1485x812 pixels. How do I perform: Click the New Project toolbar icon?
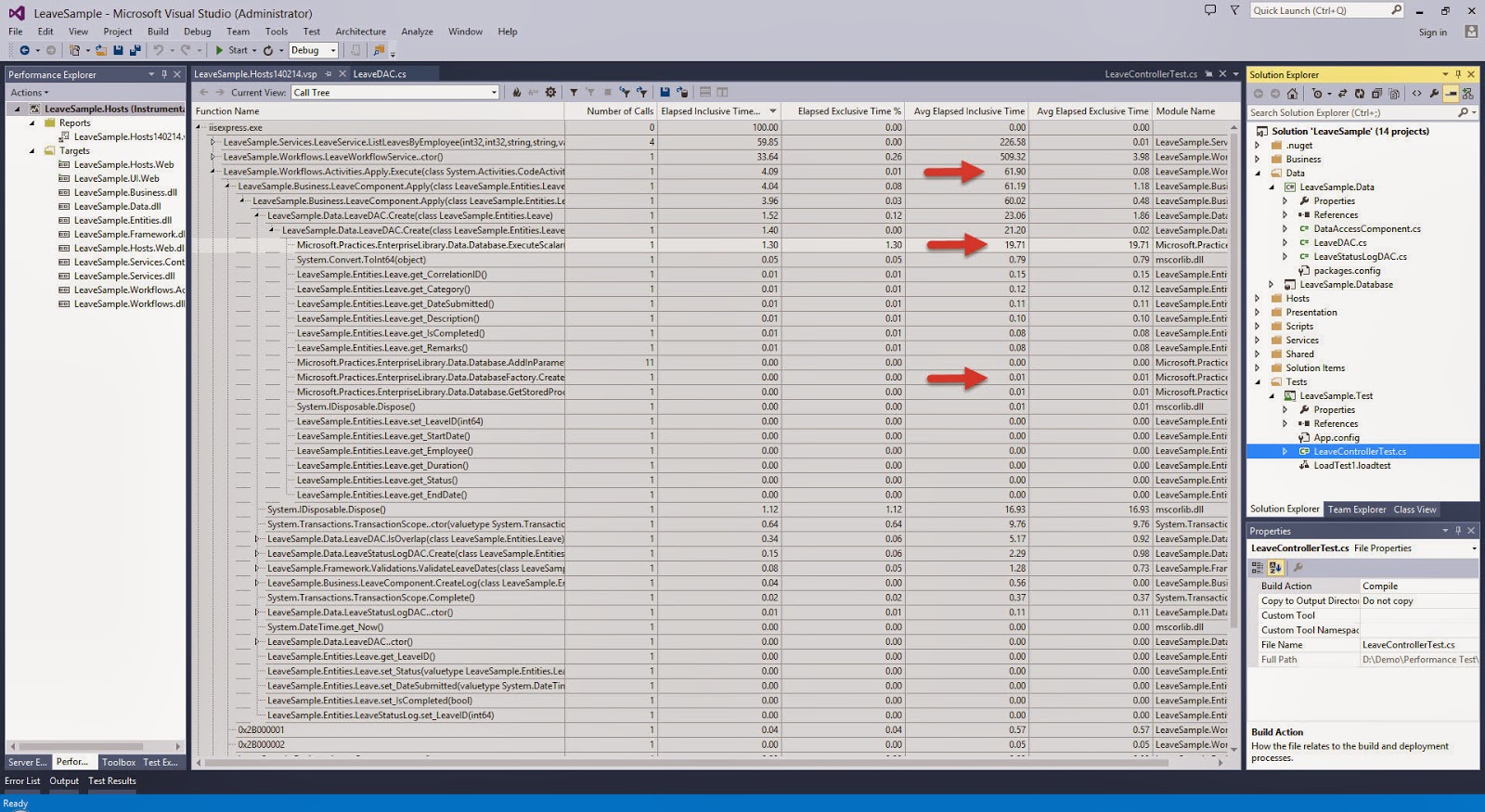click(x=75, y=50)
